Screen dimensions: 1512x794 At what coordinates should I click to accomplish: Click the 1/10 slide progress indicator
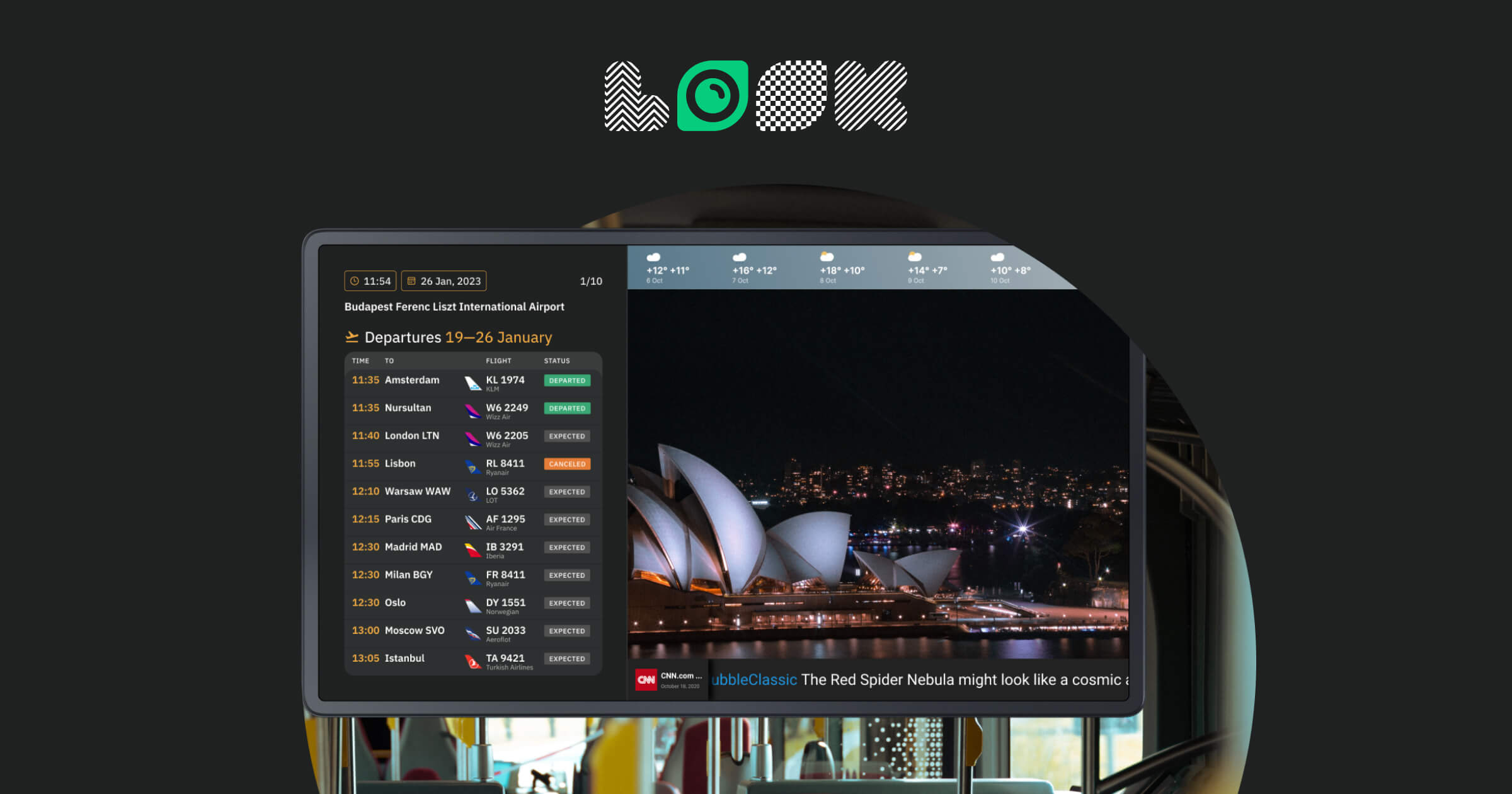(x=590, y=281)
